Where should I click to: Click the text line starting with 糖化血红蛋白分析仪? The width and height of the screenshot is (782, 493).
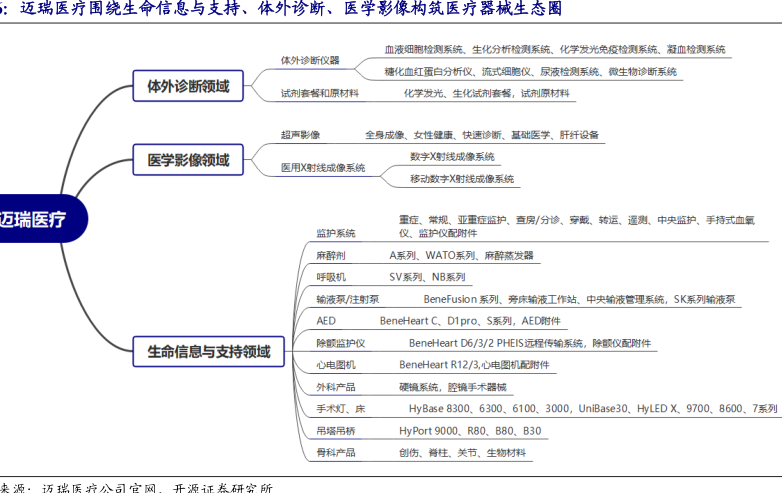pyautogui.click(x=530, y=72)
